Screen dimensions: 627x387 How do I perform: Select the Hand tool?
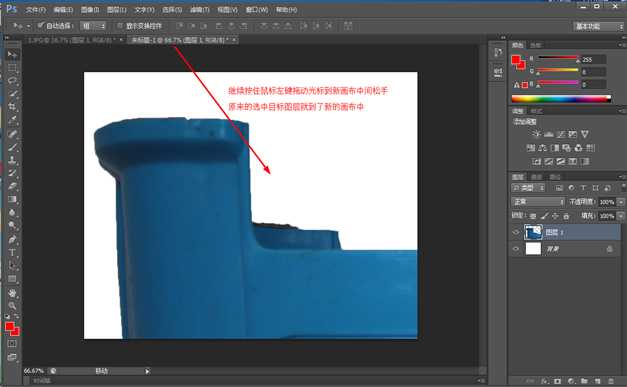(x=12, y=293)
